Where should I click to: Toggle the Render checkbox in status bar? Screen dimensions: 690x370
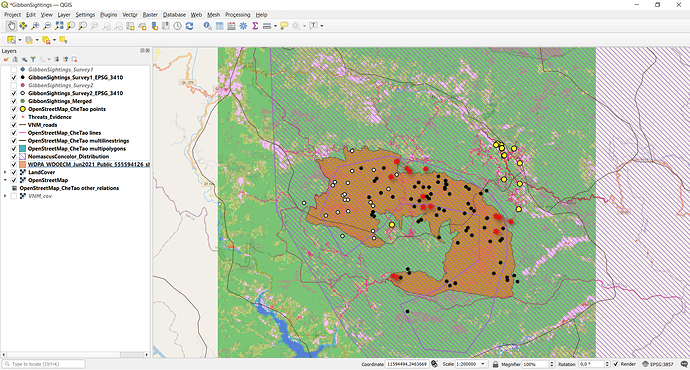616,364
